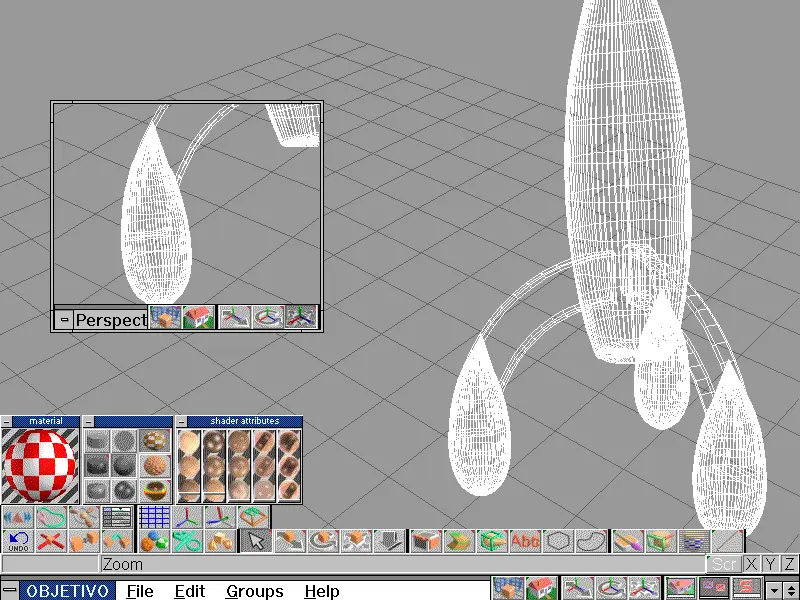Open material panel control menu box
The height and width of the screenshot is (600, 800).
pos(7,422)
